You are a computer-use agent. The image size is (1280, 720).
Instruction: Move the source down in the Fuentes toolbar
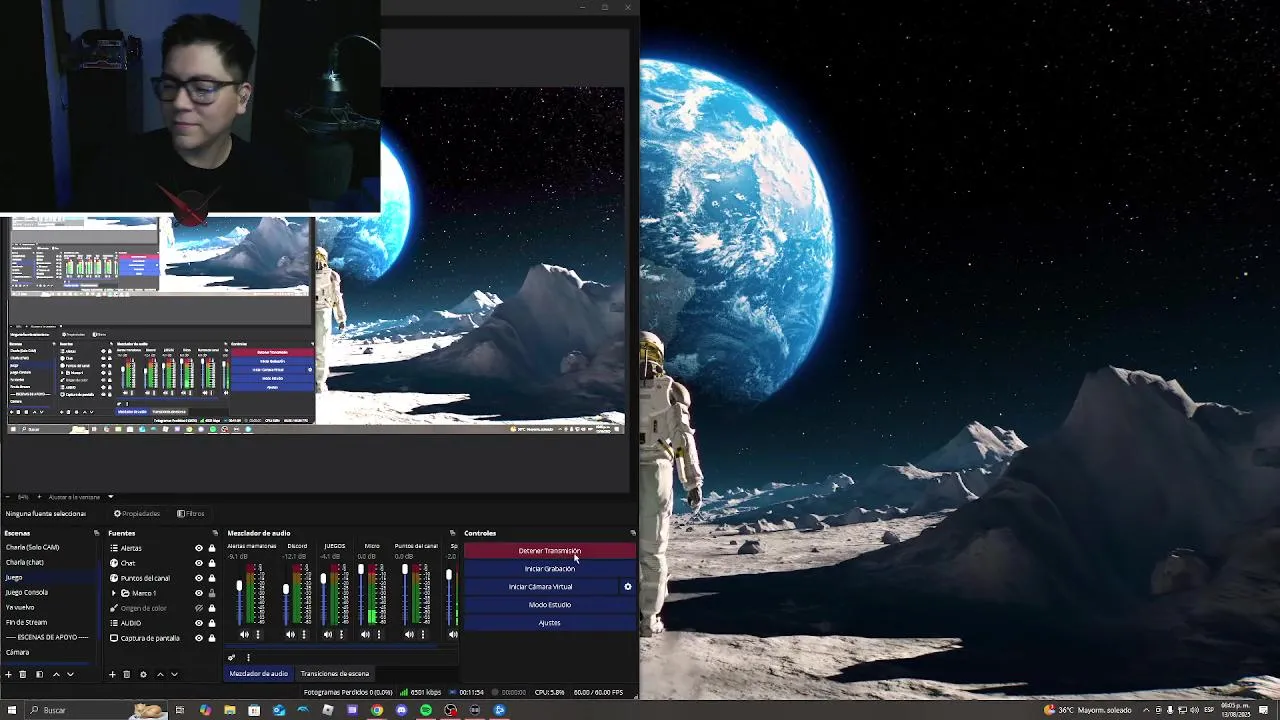(174, 674)
